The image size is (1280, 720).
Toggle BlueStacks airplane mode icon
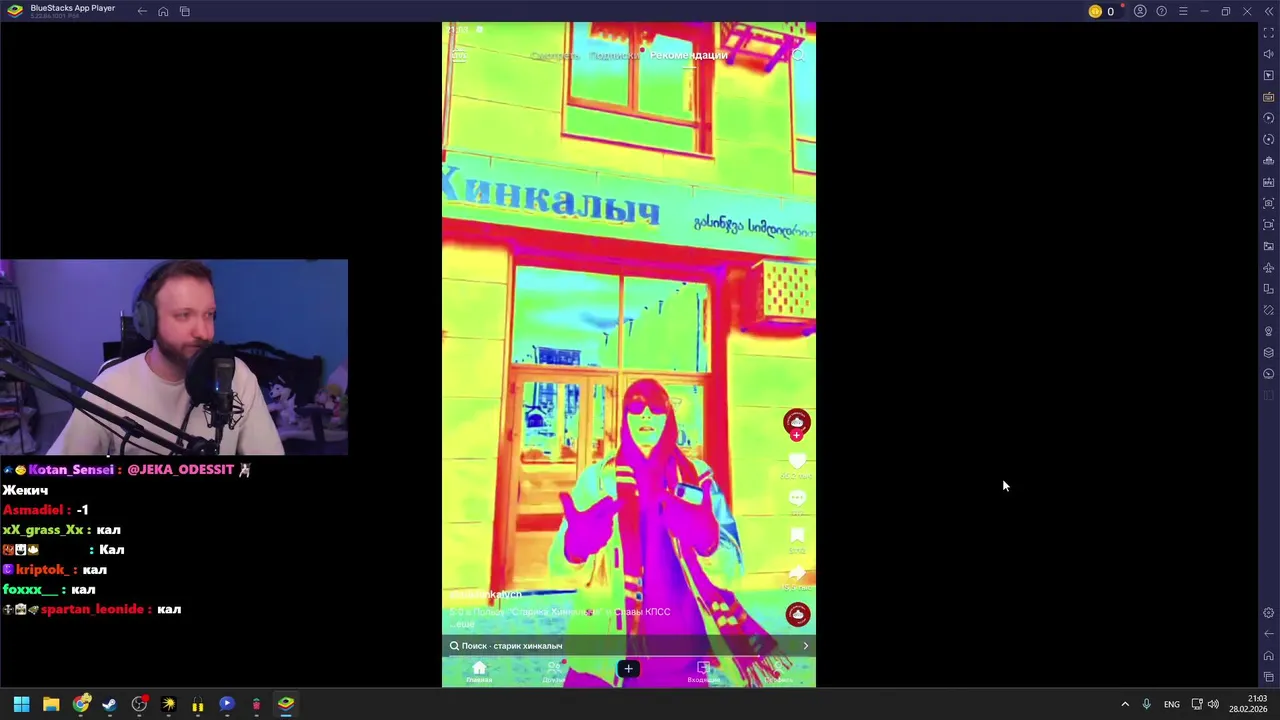pos(1269,268)
